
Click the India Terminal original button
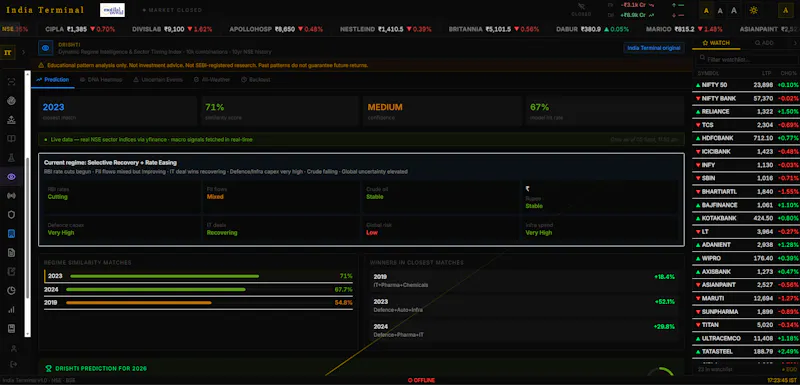click(654, 48)
